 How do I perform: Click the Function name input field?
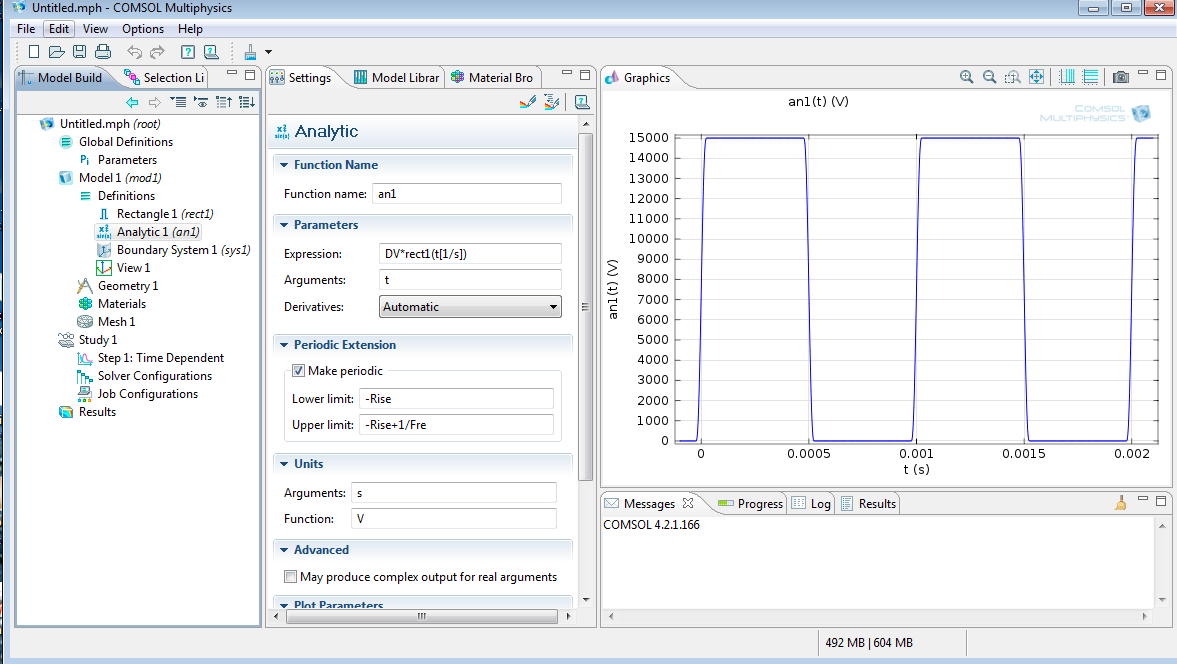click(467, 194)
